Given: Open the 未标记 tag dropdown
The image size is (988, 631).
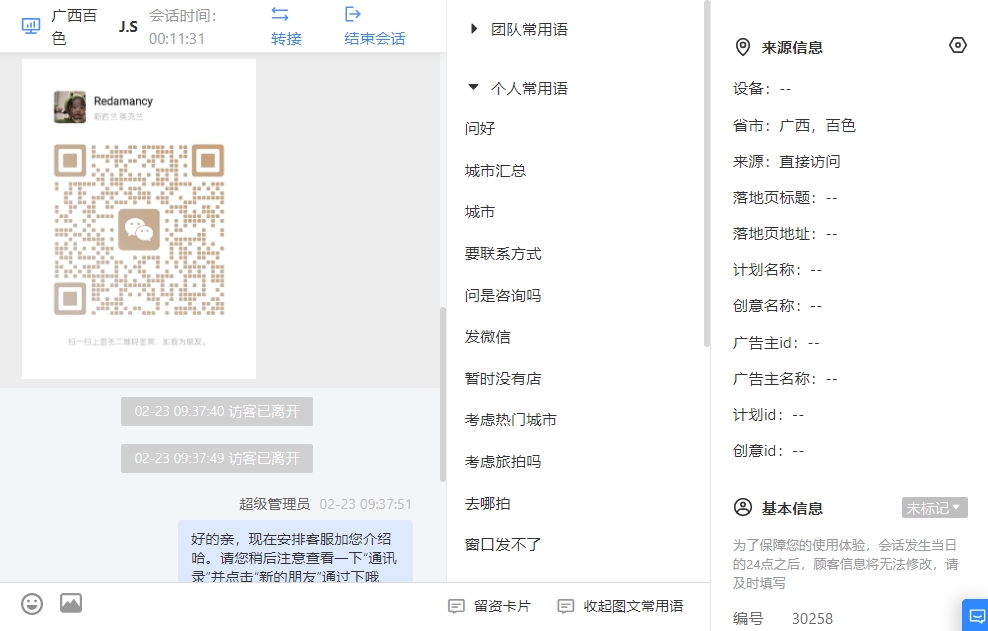Looking at the screenshot, I should pos(934,507).
